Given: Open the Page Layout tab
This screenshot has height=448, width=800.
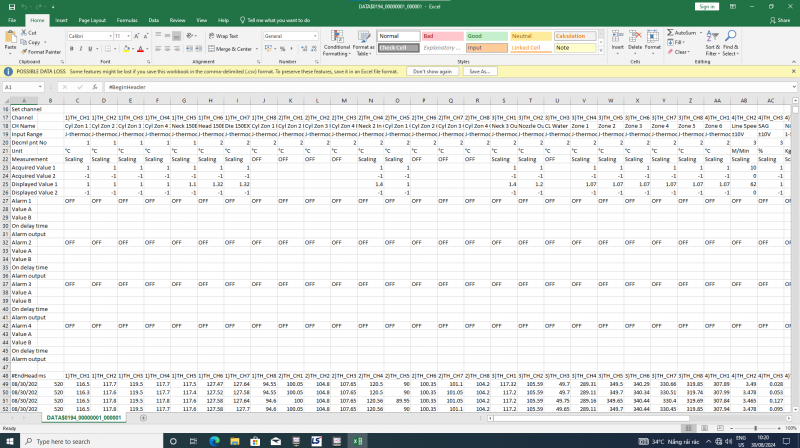Looking at the screenshot, I should (93, 19).
